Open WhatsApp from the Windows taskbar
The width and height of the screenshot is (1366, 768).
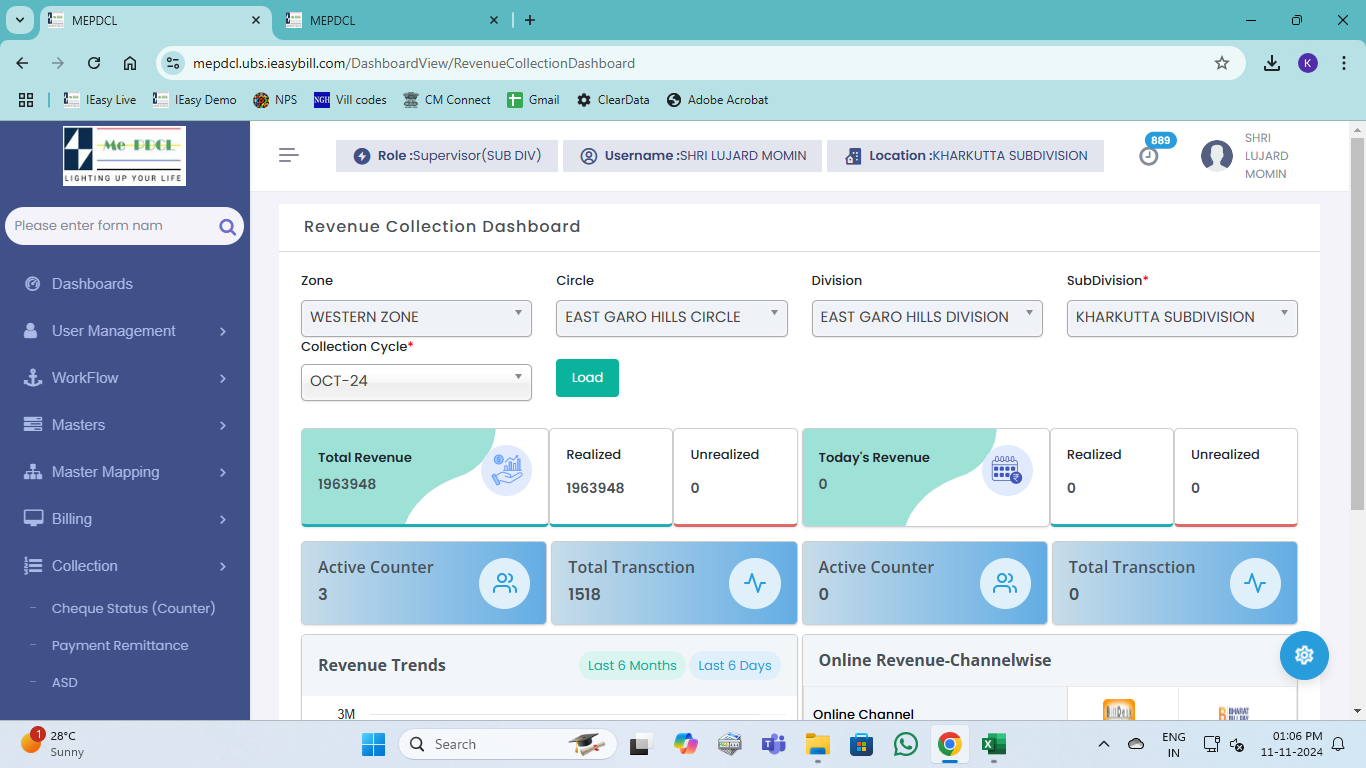click(906, 744)
